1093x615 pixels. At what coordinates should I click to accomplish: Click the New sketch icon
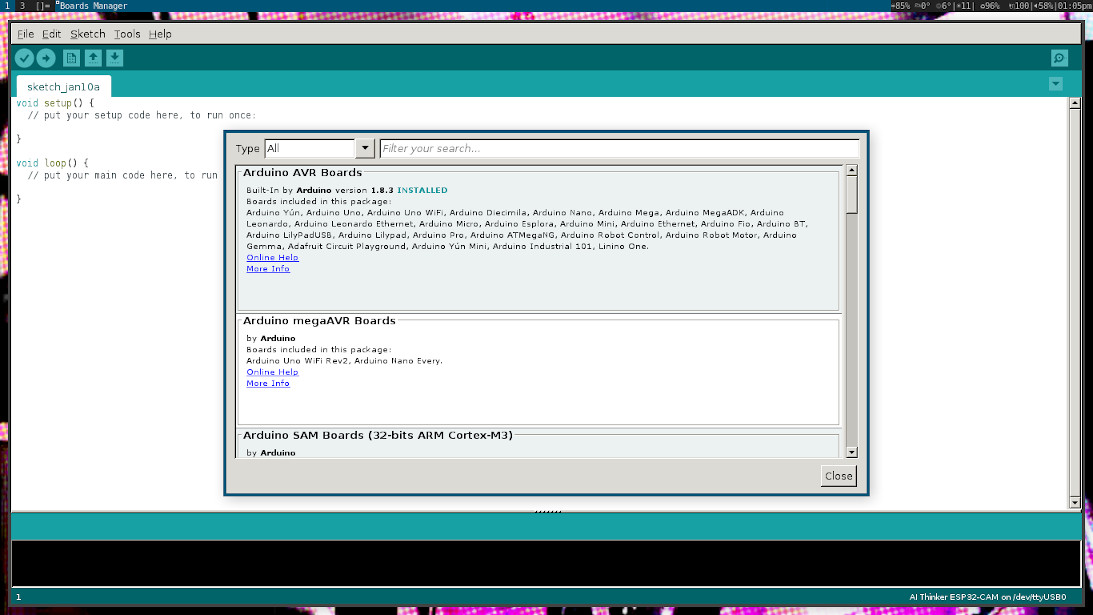(72, 58)
